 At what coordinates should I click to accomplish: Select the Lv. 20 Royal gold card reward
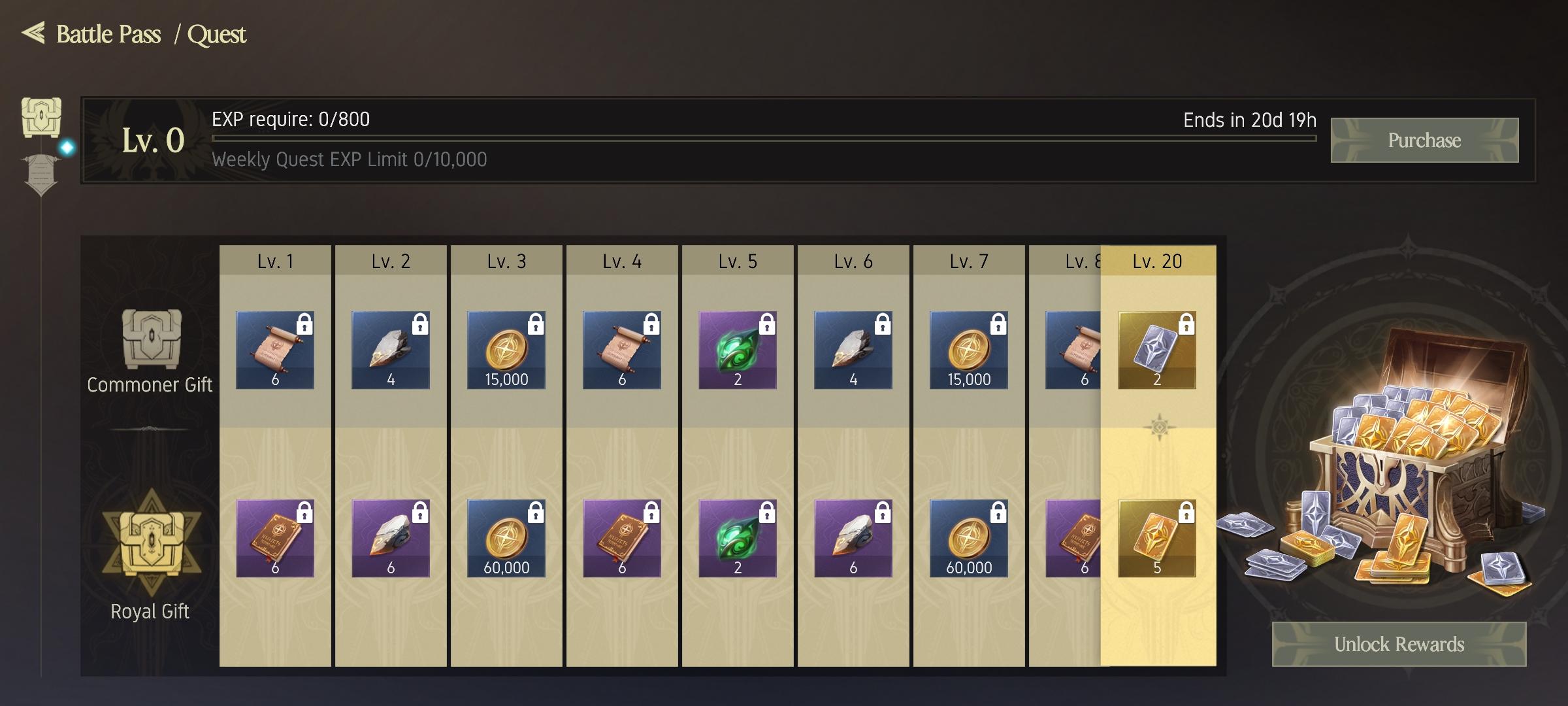click(x=1157, y=539)
